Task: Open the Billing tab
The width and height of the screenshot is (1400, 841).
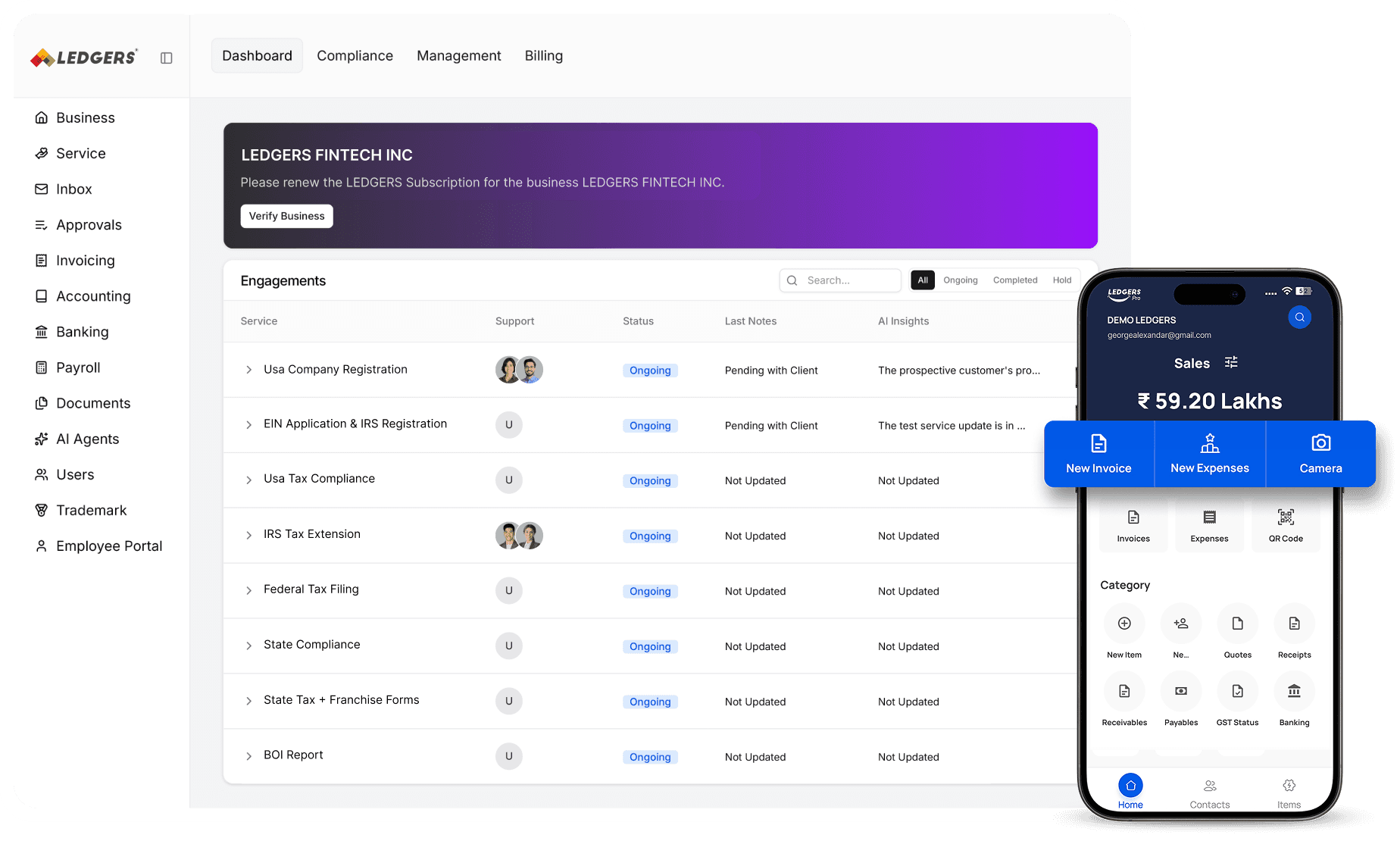Action: (544, 56)
